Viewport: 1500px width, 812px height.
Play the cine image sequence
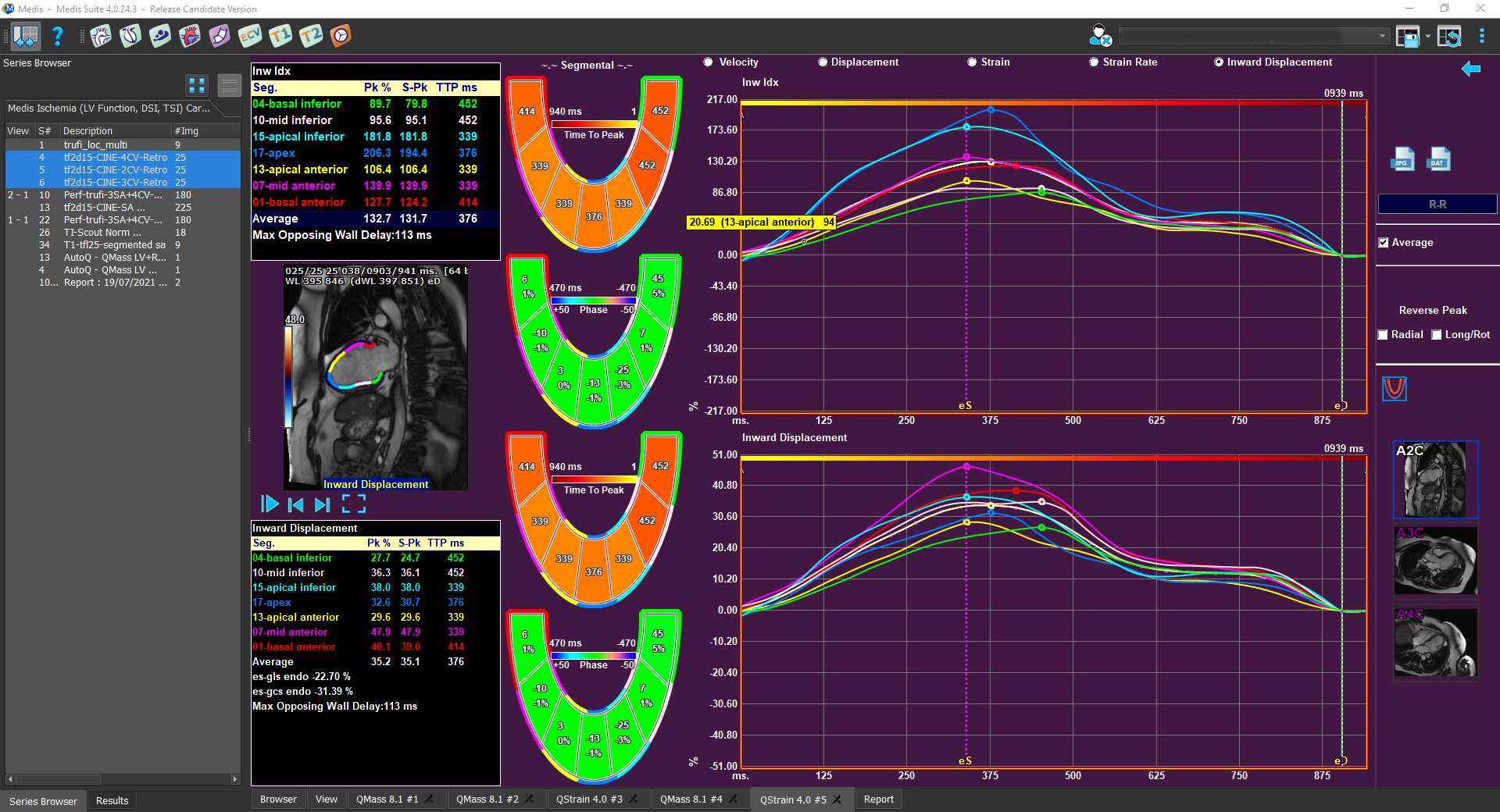[x=270, y=504]
